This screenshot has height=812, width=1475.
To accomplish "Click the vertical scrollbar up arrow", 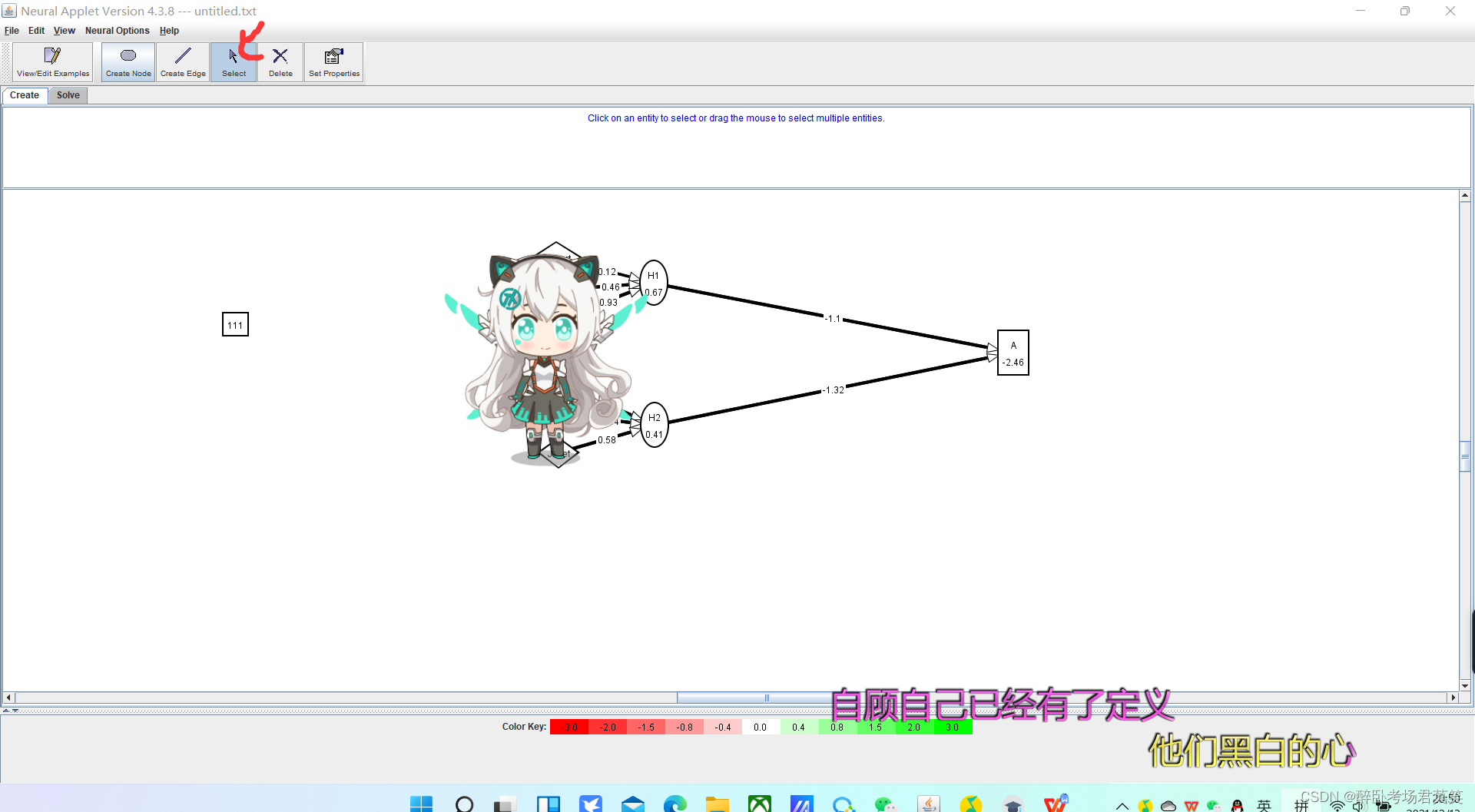I will (1465, 196).
